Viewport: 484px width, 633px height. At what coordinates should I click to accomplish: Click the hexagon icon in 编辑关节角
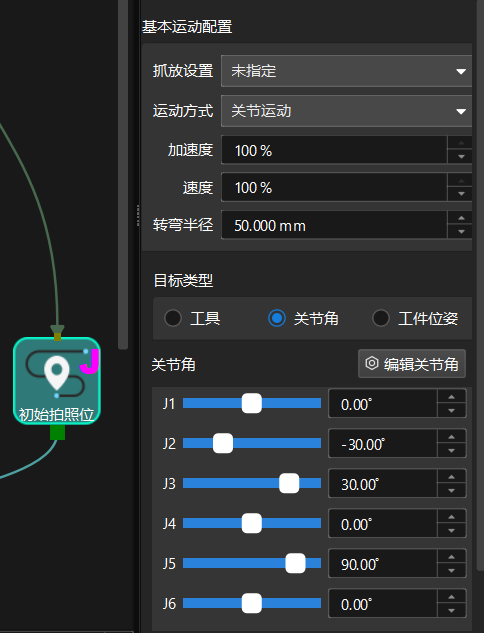[x=372, y=363]
